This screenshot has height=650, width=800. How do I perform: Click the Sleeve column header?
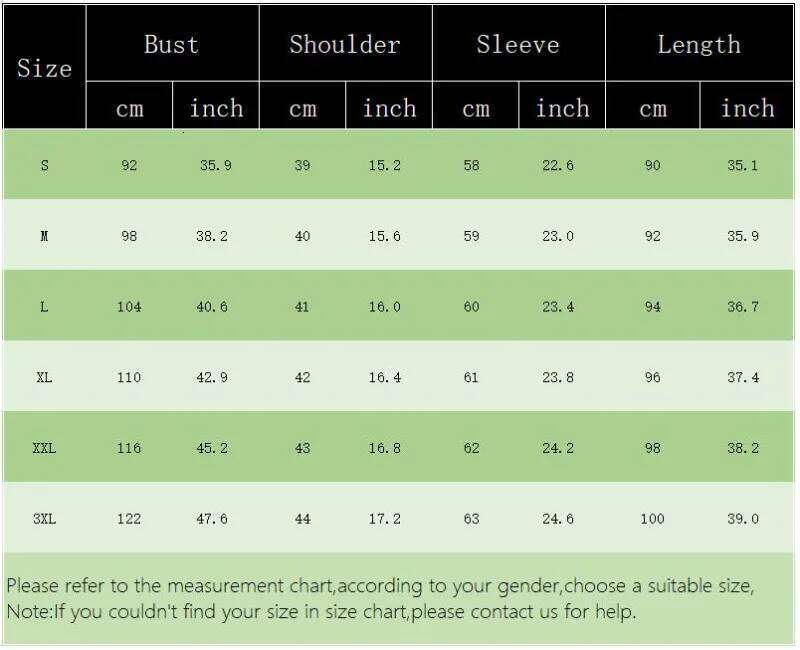click(518, 44)
